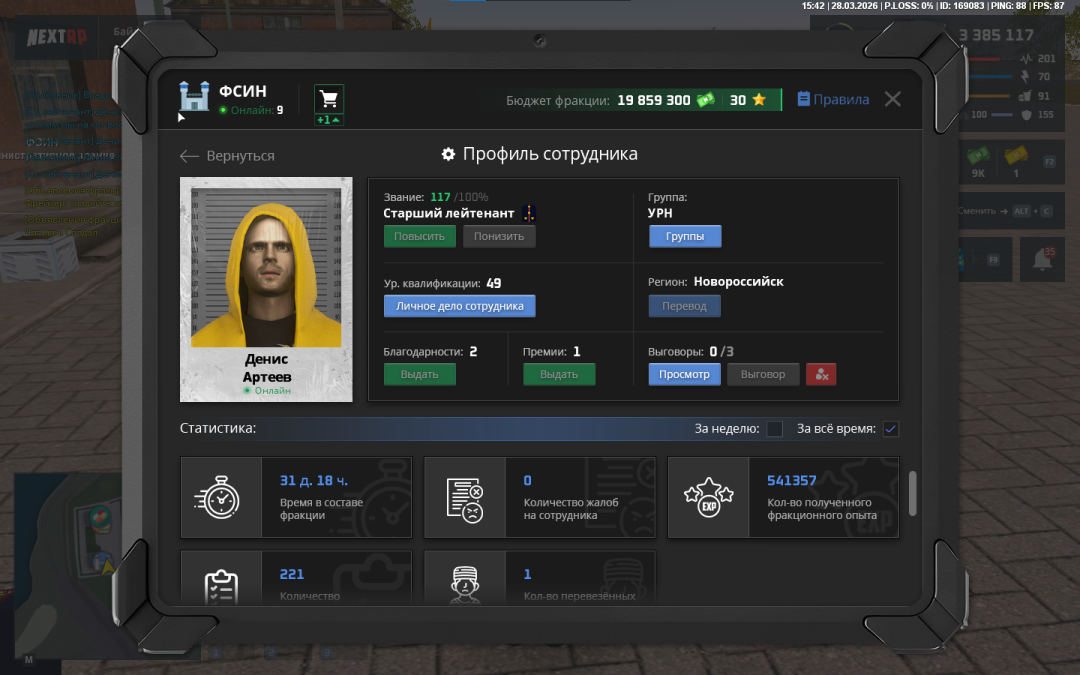
Task: Click the red remove-employee icon button
Action: pyautogui.click(x=821, y=374)
